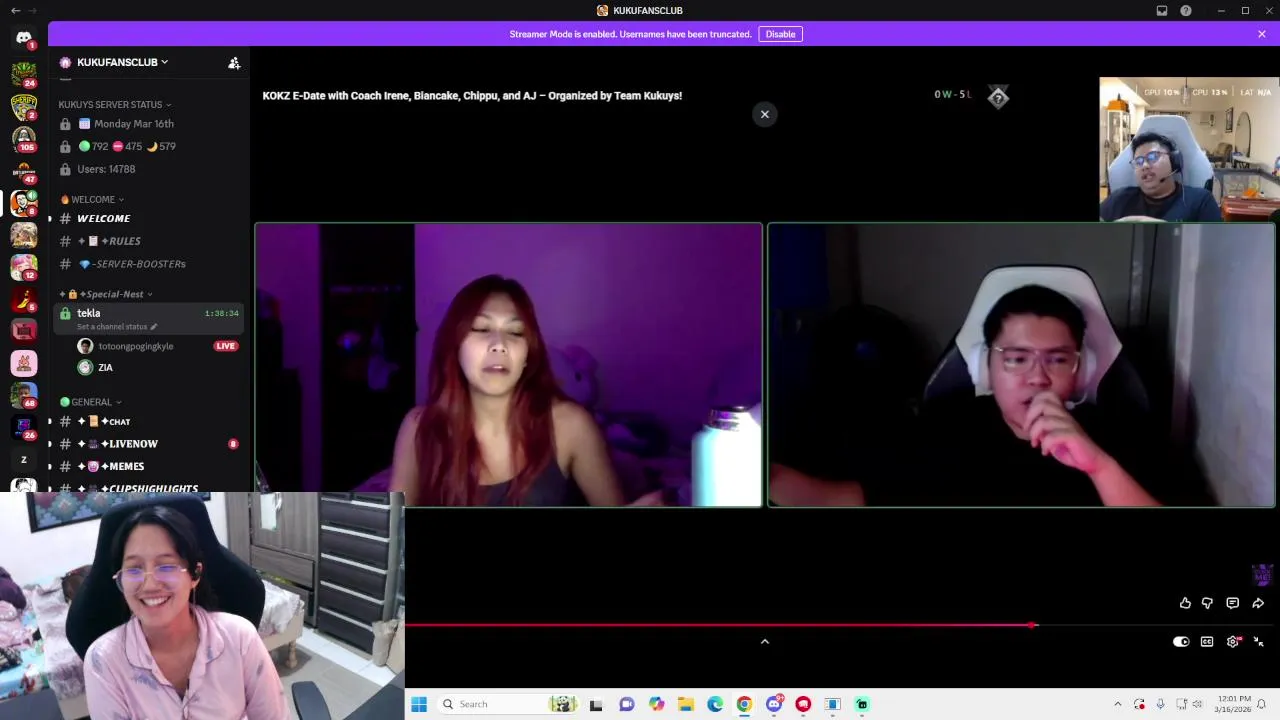1280x720 pixels.
Task: Click Disable streamer mode button
Action: (780, 34)
